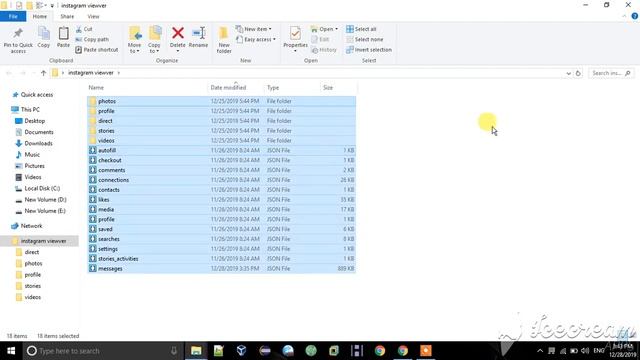Open Local Disk (C:) in navigation pane
Viewport: 640px width, 360px height.
point(42,189)
